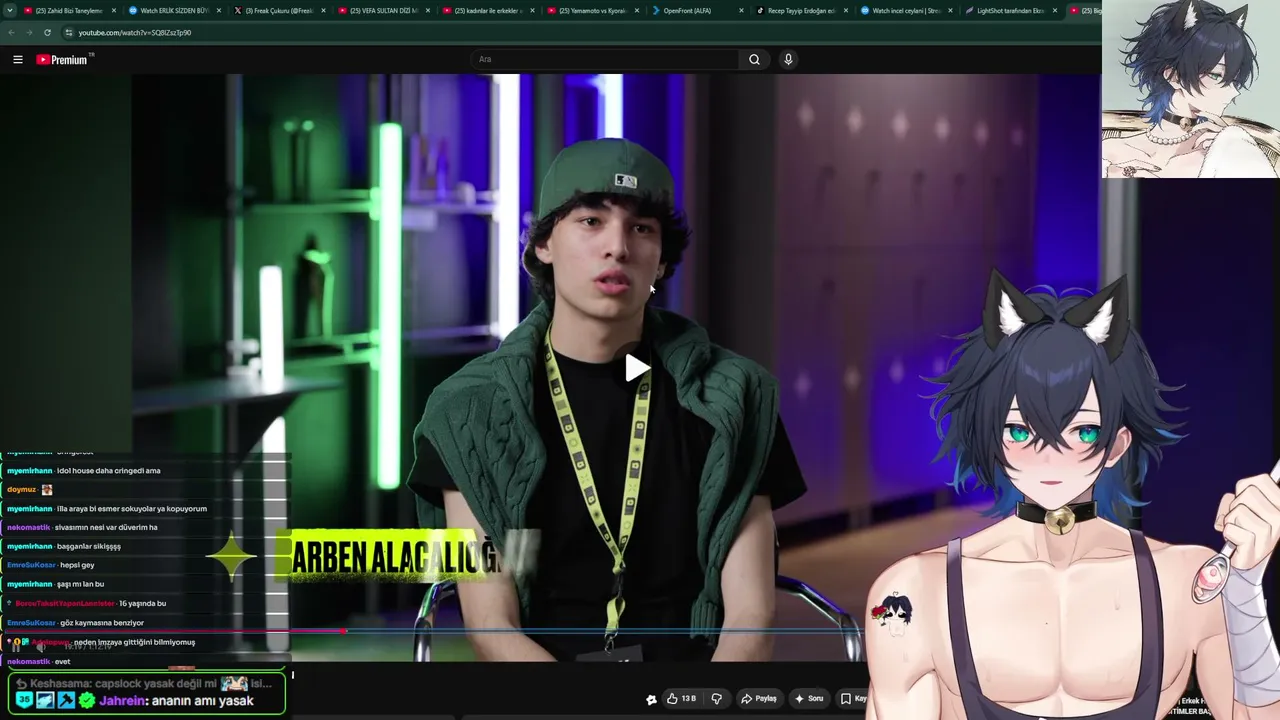The width and height of the screenshot is (1280, 720).
Task: Switch to Freak Çukuru X tab
Action: tap(280, 11)
